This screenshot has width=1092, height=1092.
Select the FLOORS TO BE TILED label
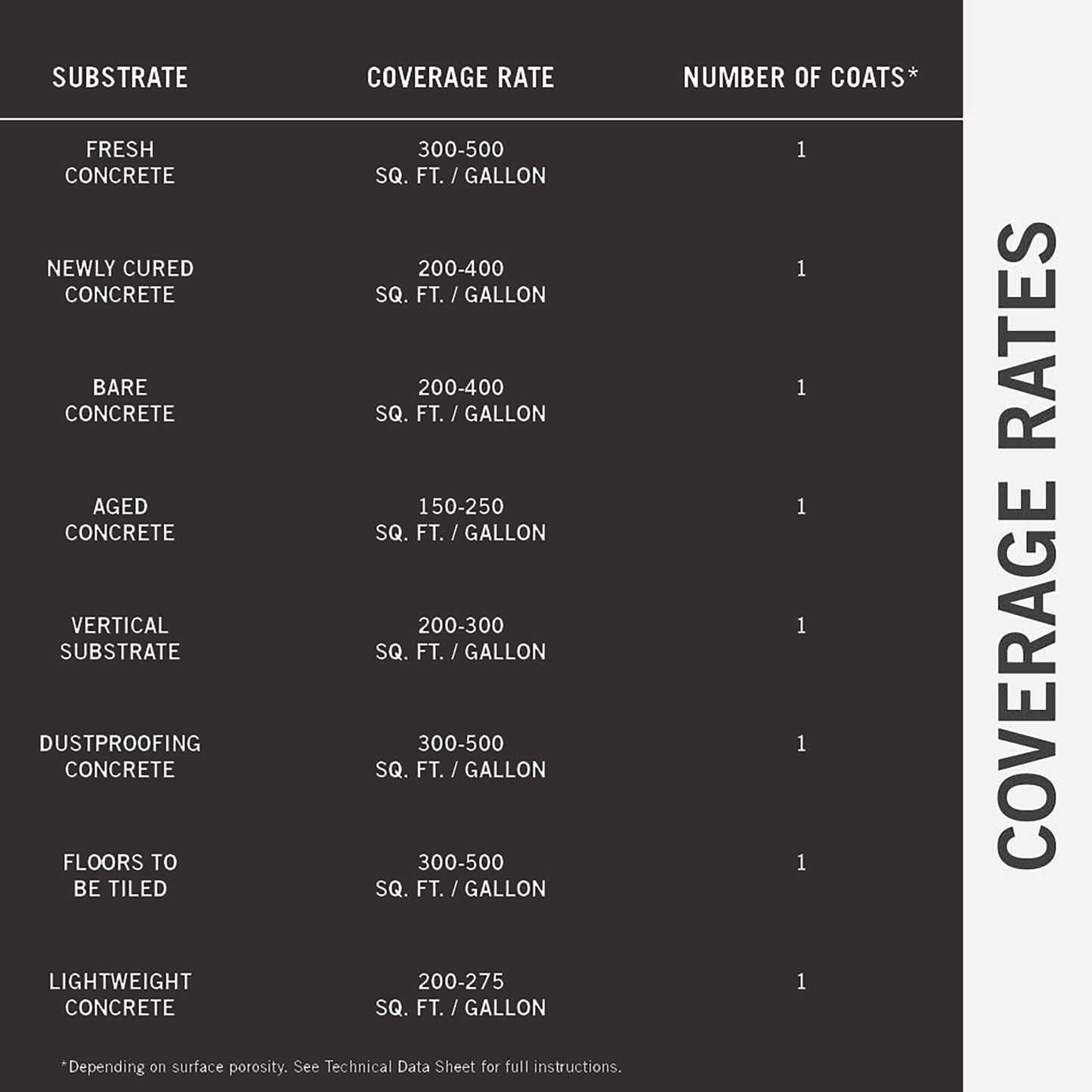click(120, 875)
